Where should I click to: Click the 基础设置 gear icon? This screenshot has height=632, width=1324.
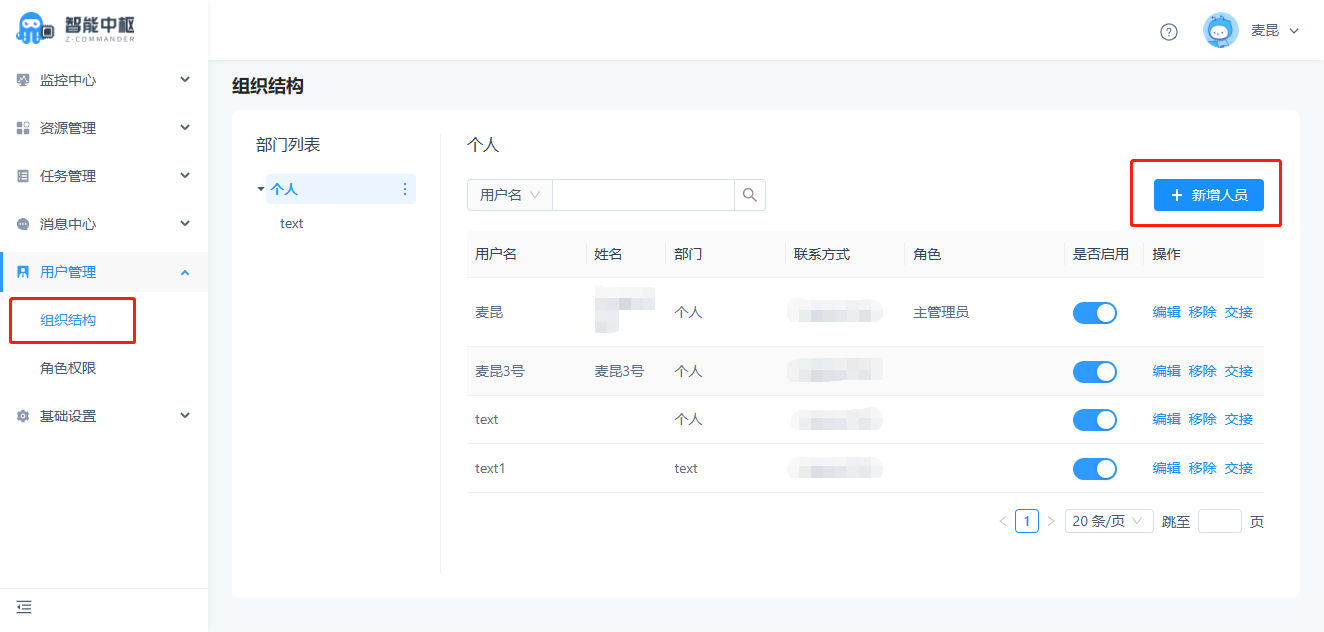point(23,416)
